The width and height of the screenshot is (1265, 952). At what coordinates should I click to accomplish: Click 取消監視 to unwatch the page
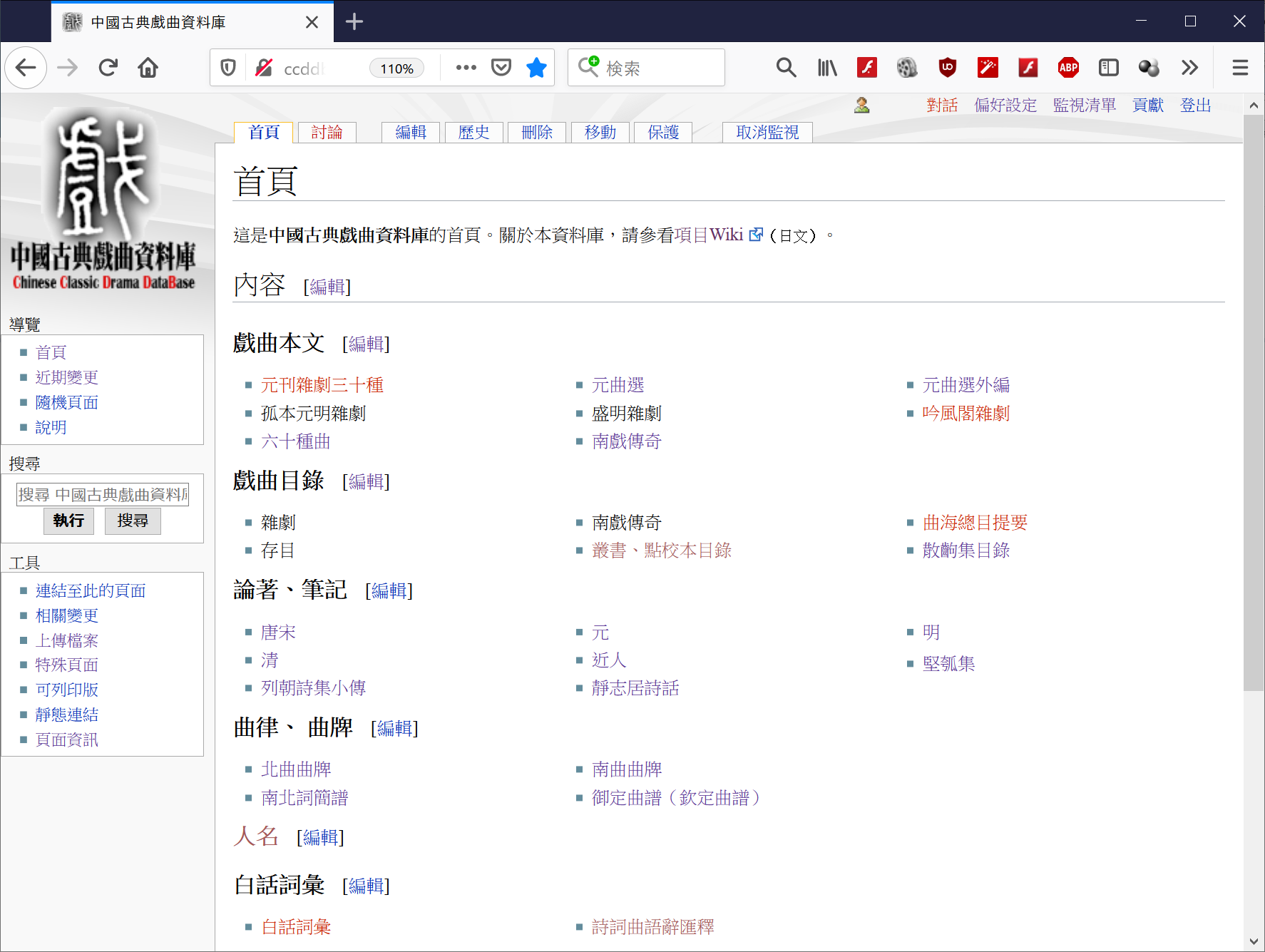point(767,133)
